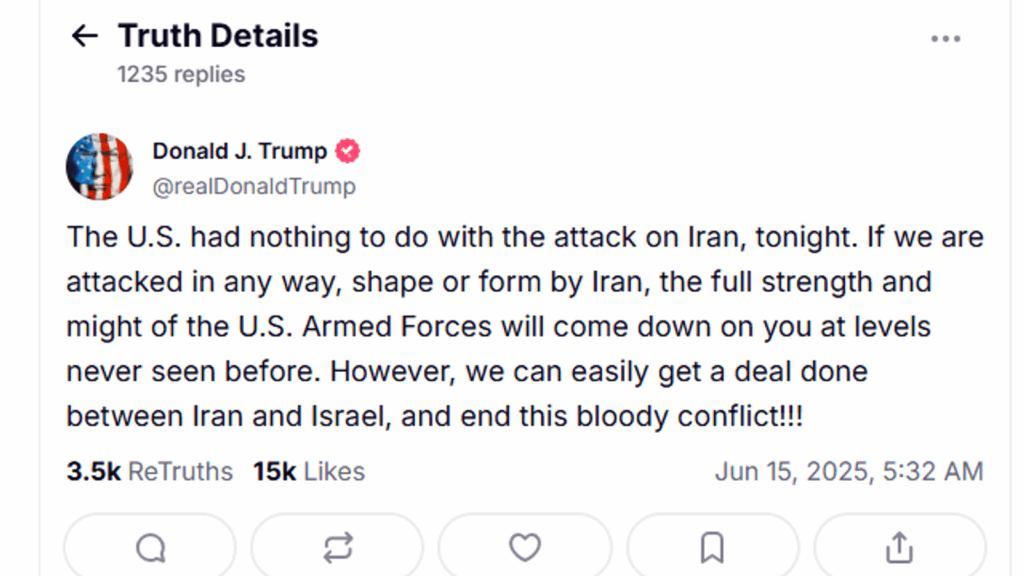Click the first line of the post text
This screenshot has height=576, width=1024.
click(x=524, y=238)
